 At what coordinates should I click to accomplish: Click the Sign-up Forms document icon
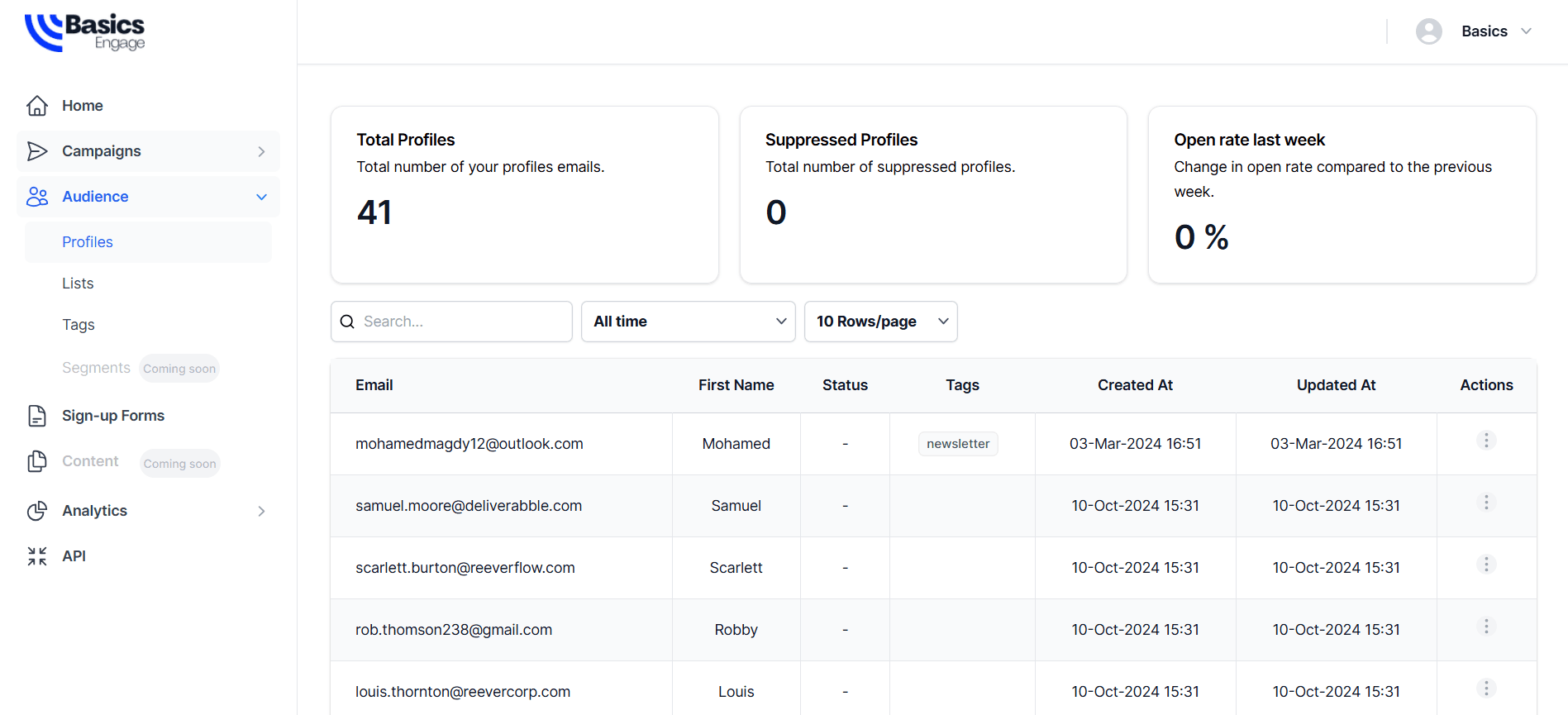tap(37, 416)
